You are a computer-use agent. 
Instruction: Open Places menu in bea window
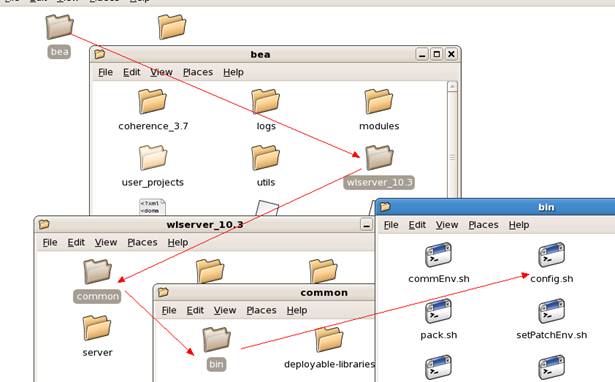point(198,72)
